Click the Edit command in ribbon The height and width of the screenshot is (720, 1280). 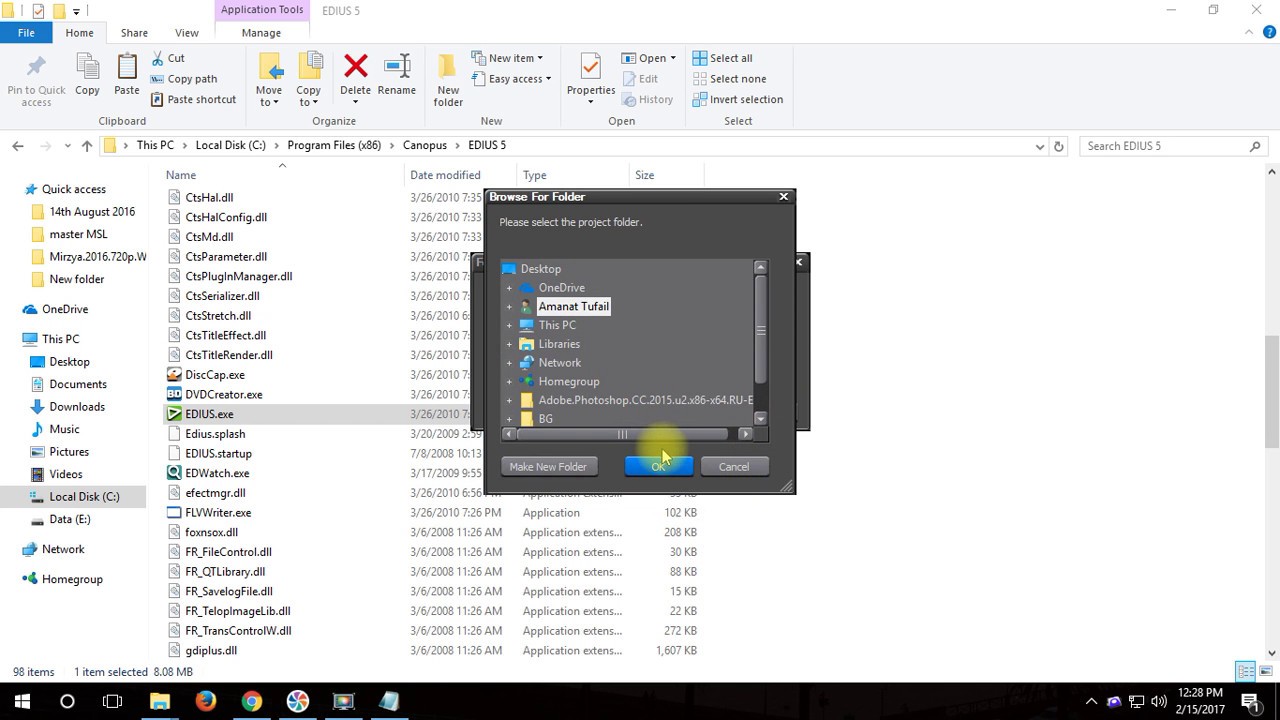click(640, 79)
